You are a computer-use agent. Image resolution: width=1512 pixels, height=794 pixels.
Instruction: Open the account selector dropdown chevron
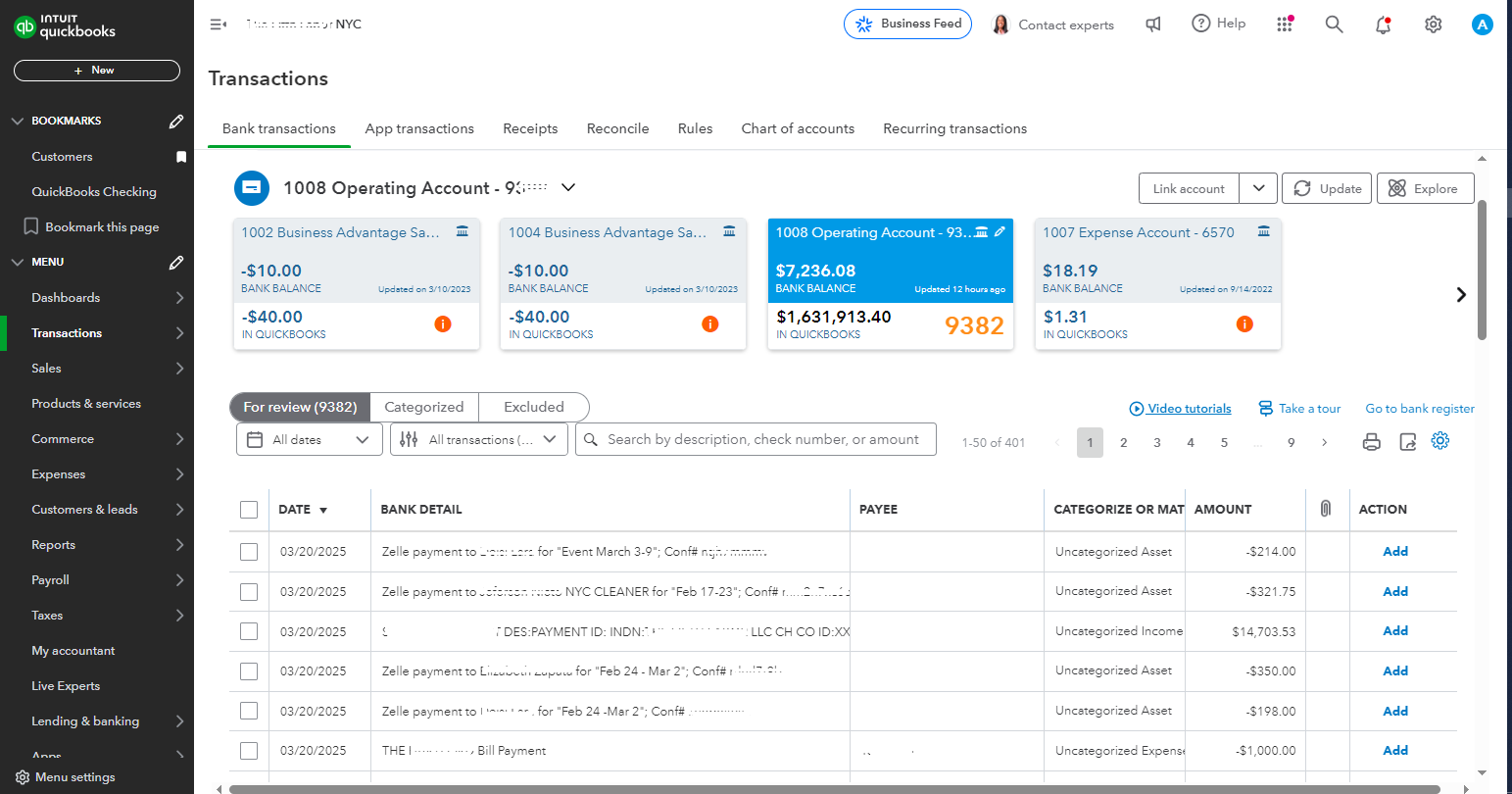click(x=567, y=187)
